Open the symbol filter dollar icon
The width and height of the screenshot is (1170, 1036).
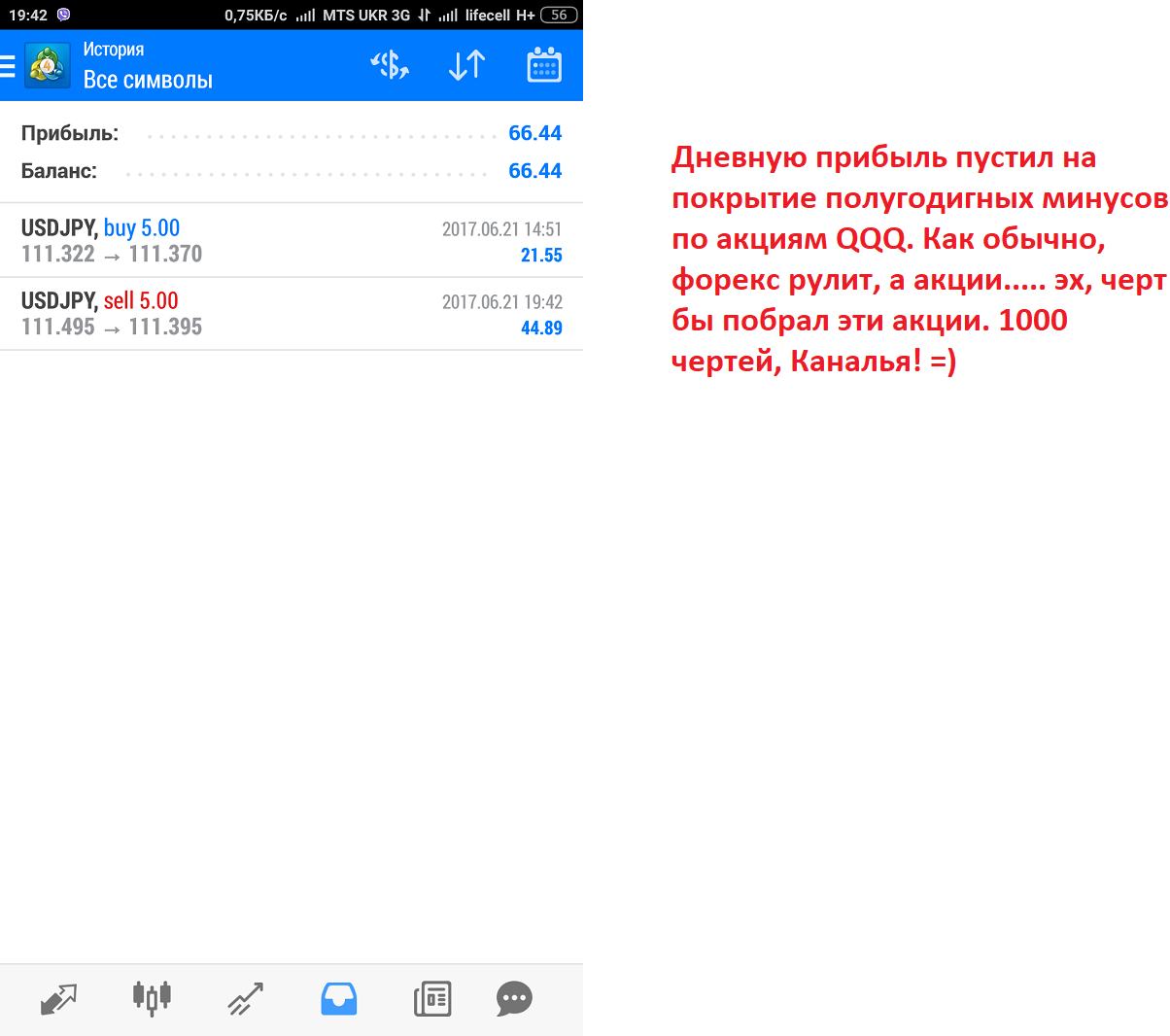click(x=390, y=66)
